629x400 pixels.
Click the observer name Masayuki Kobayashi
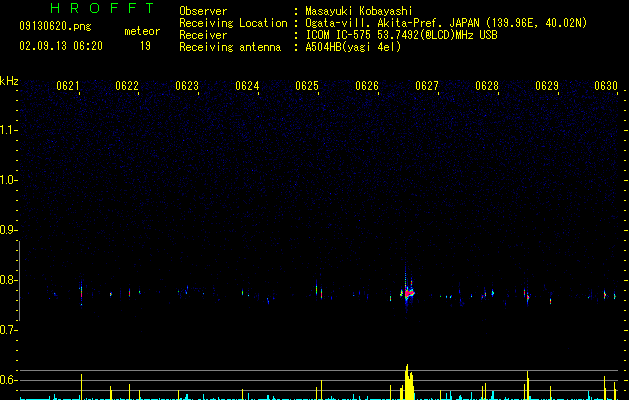point(359,11)
